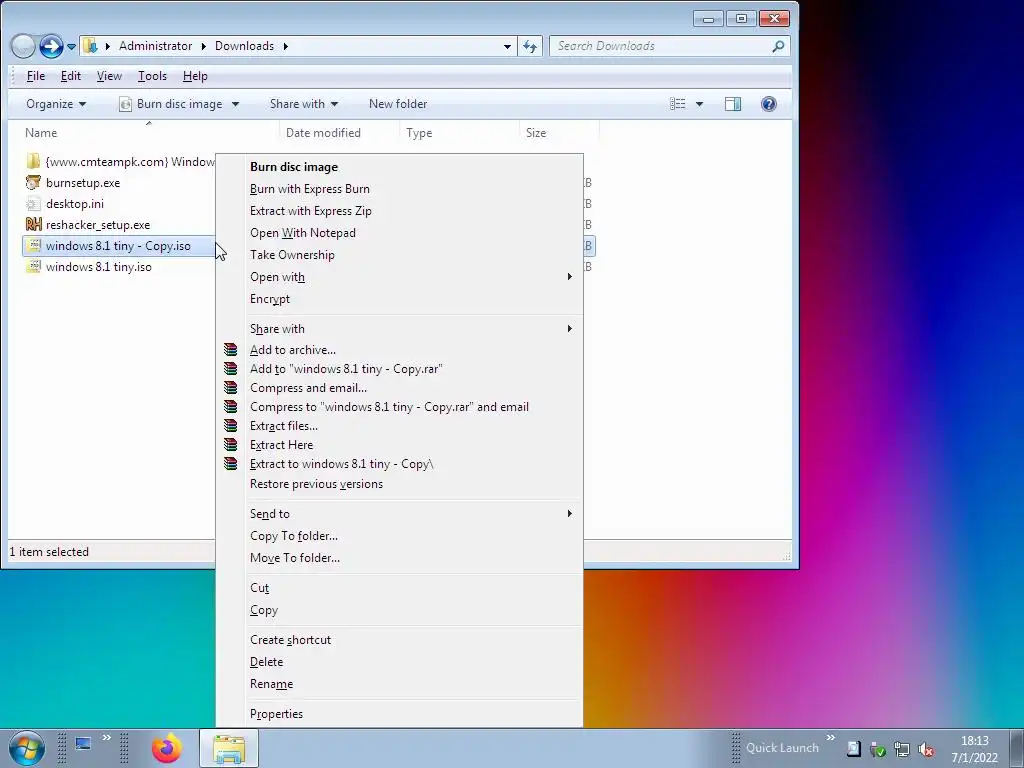Click the refresh button beside address bar
Screen dimensions: 1024x768
(x=530, y=46)
